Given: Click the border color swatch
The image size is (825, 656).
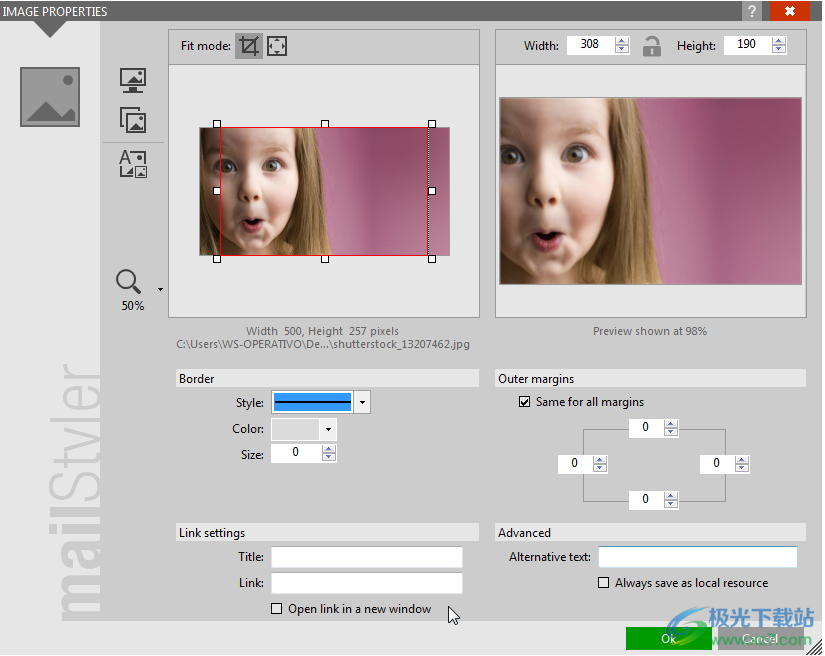Looking at the screenshot, I should (x=295, y=429).
